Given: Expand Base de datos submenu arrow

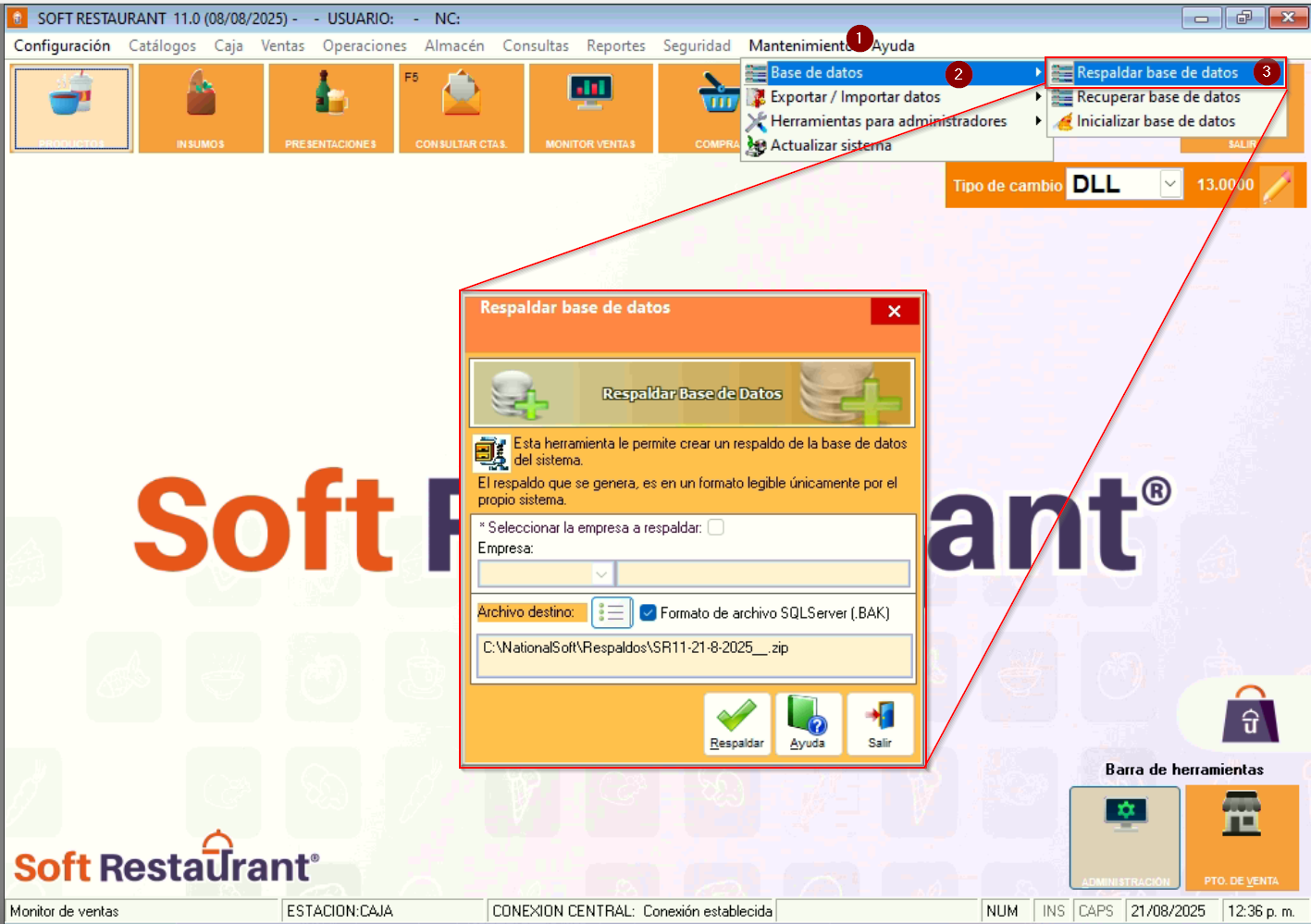Looking at the screenshot, I should click(x=1038, y=72).
